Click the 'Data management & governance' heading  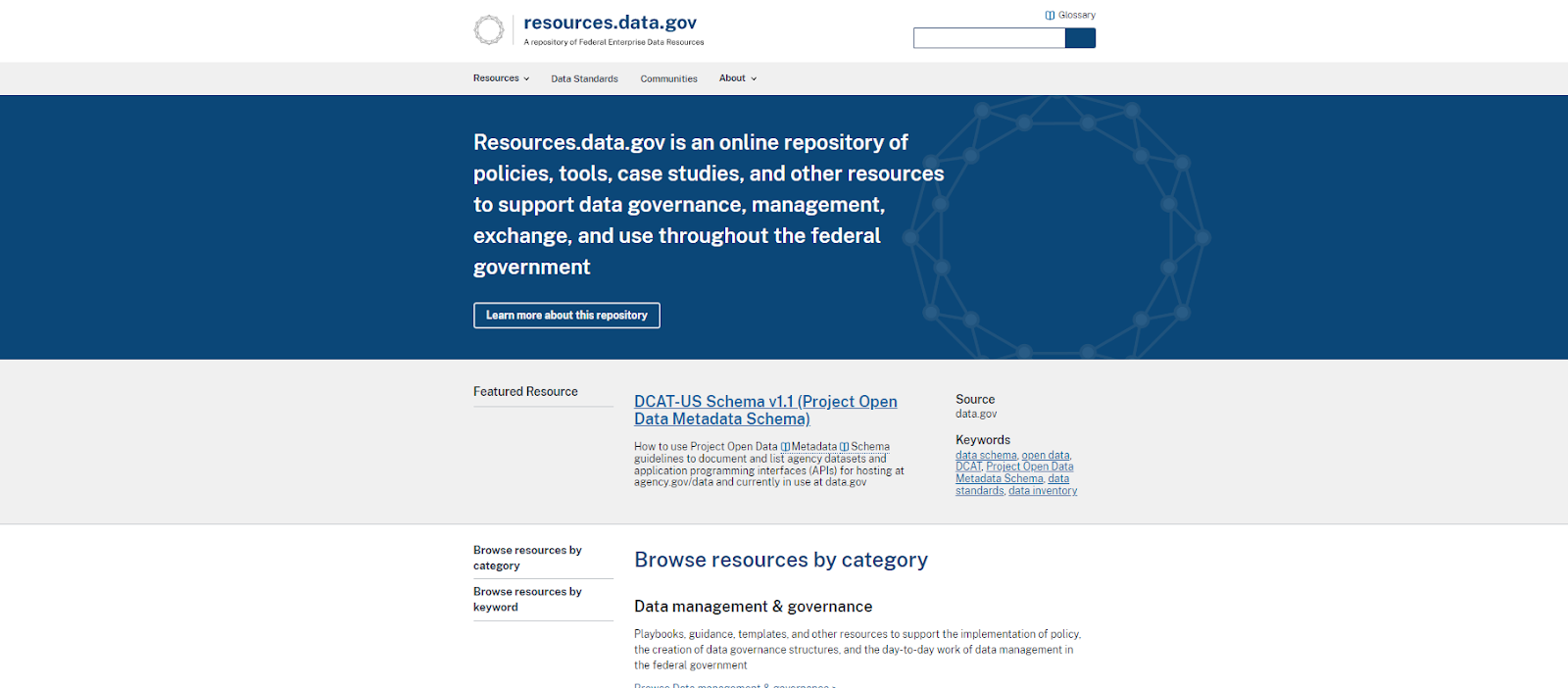(x=753, y=607)
